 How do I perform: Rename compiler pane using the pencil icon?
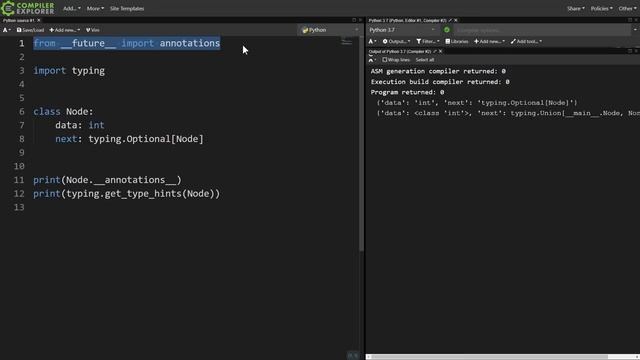point(450,20)
